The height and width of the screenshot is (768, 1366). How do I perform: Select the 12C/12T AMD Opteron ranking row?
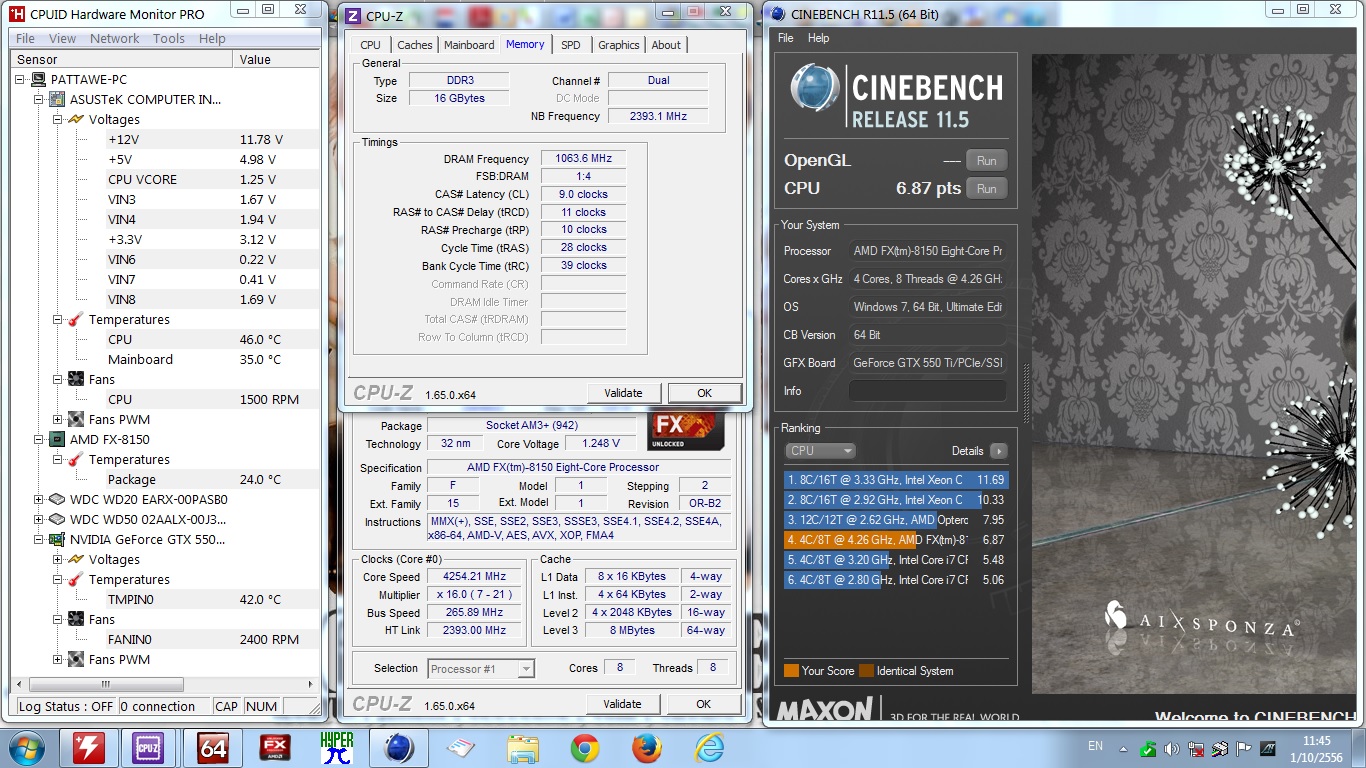tap(896, 520)
